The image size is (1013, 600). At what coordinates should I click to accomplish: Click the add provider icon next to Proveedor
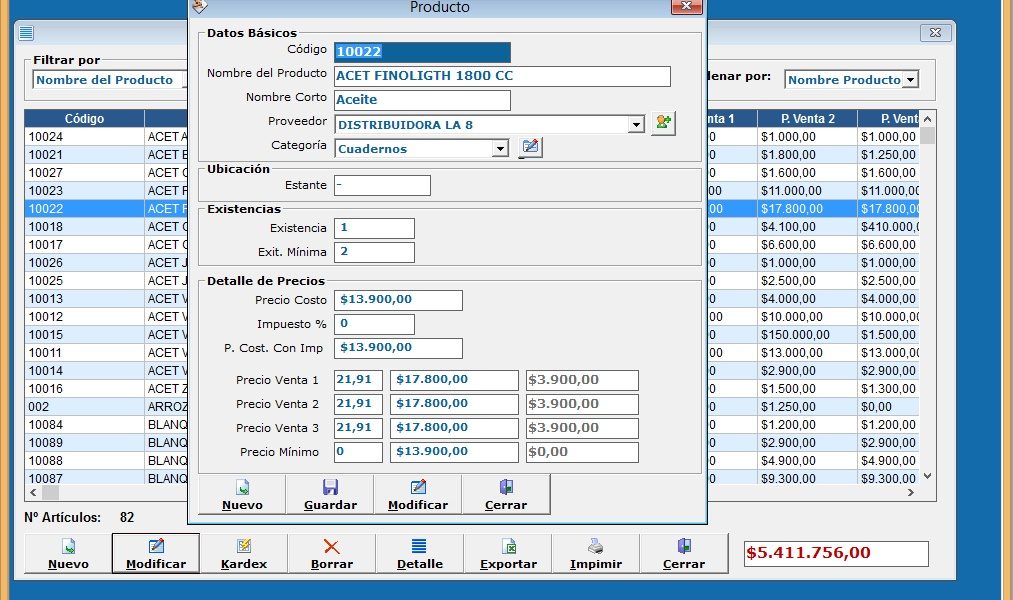point(662,124)
